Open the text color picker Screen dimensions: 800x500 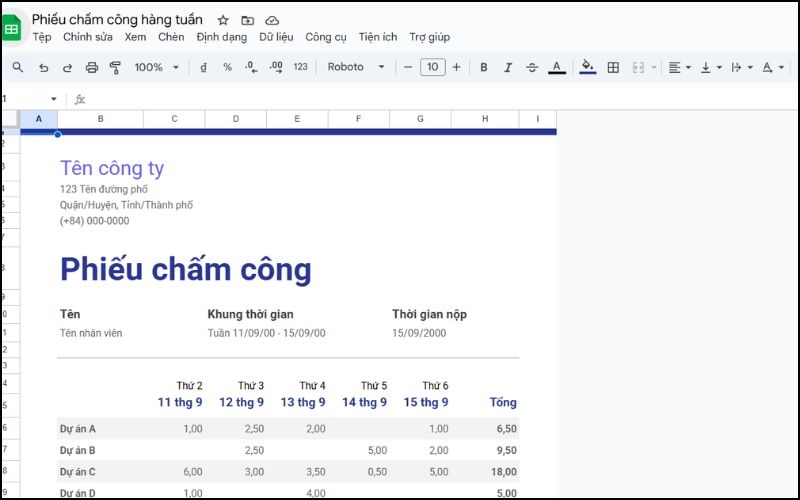pos(557,67)
